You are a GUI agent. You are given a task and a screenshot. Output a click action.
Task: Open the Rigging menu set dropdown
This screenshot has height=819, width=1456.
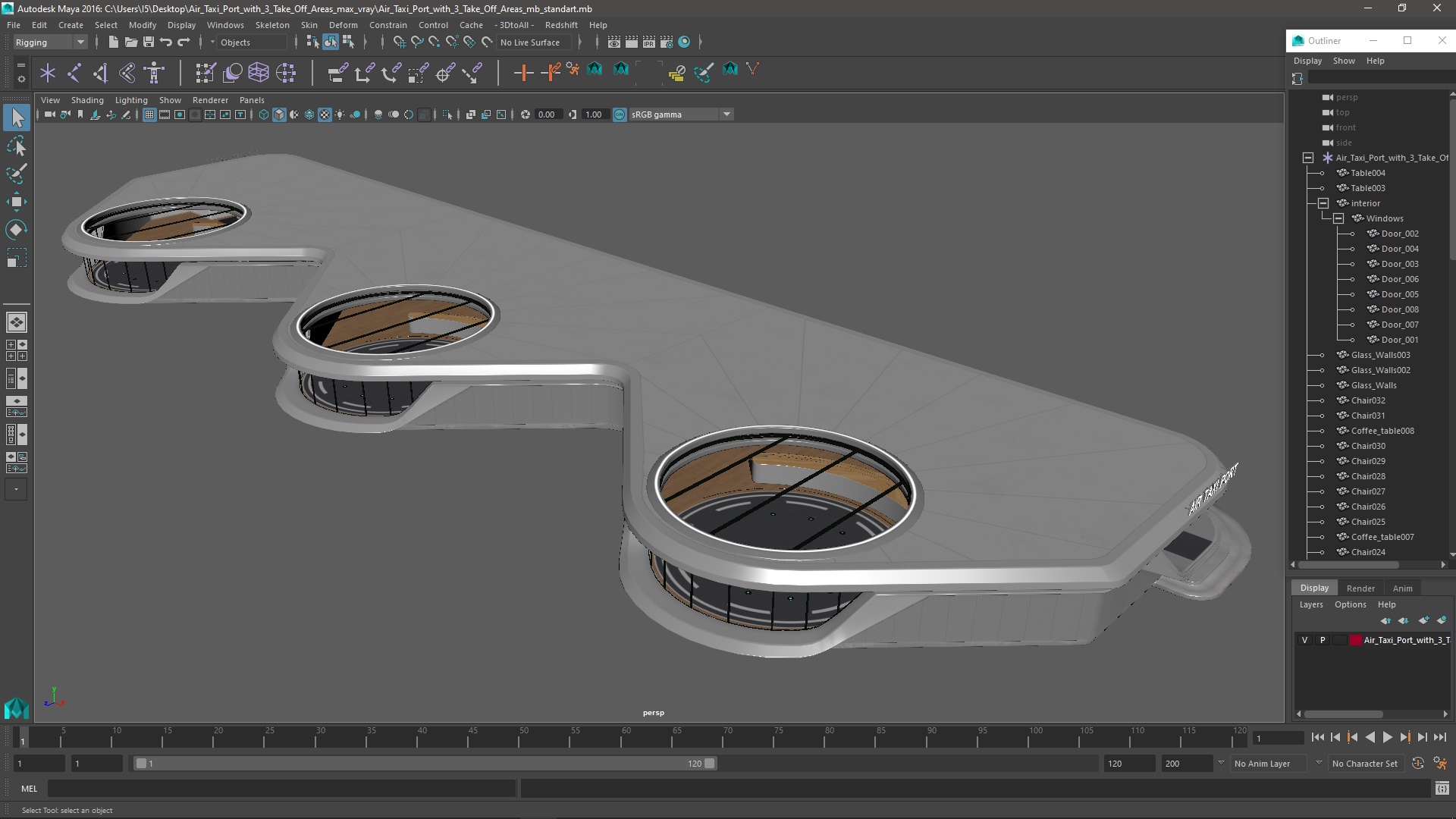[x=50, y=42]
